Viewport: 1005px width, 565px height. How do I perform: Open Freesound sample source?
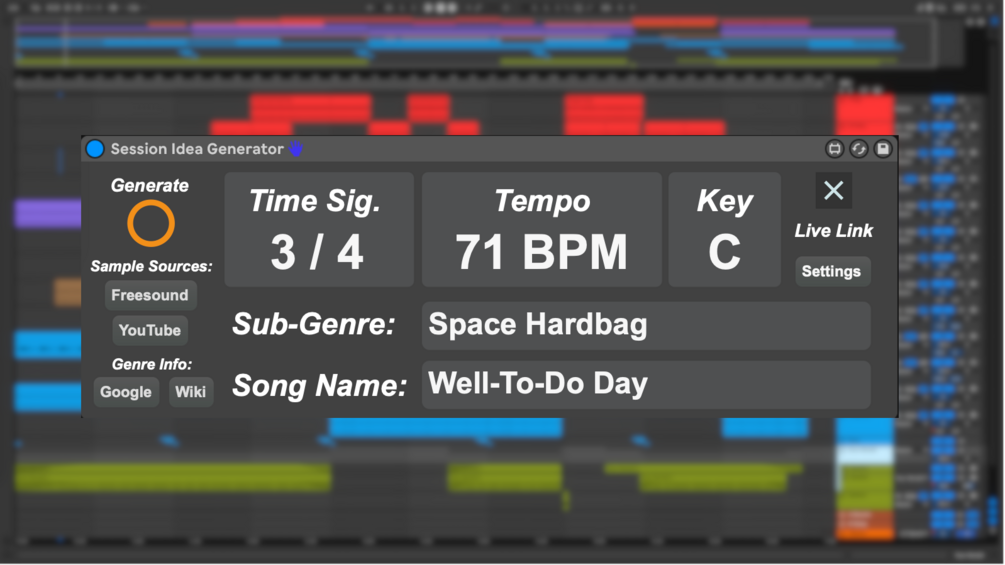tap(150, 295)
